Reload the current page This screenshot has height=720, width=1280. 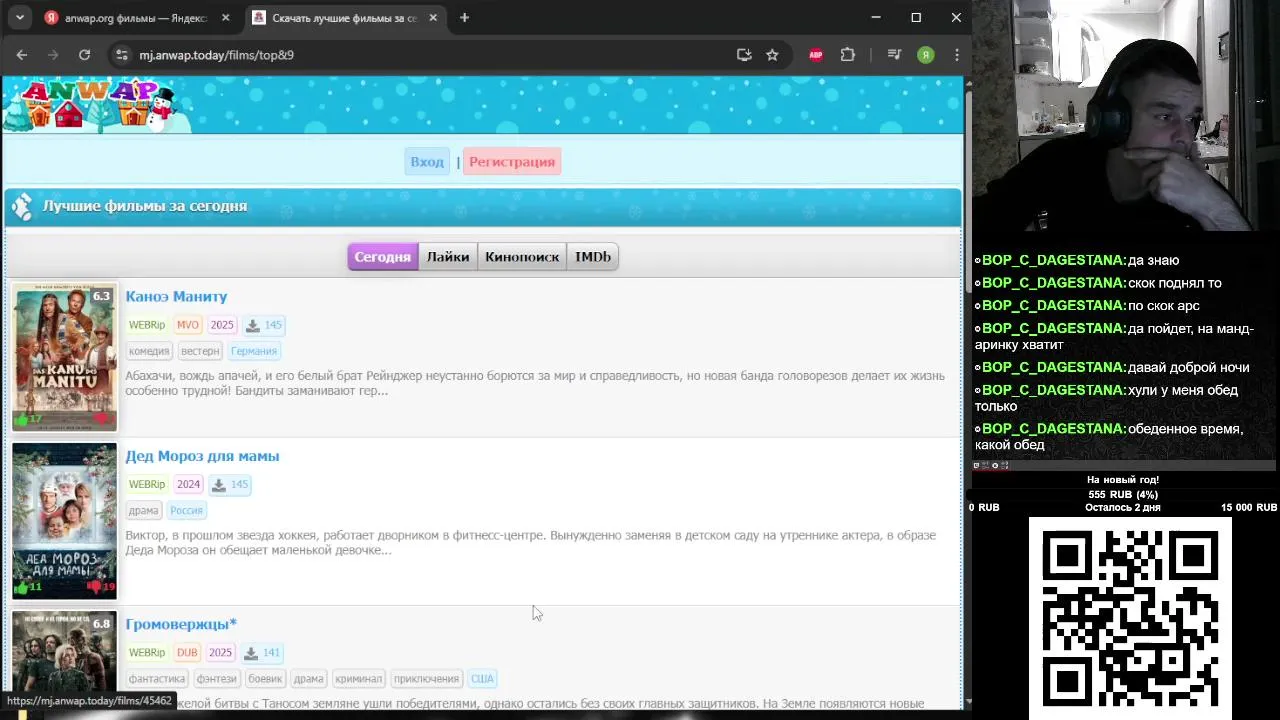click(84, 55)
